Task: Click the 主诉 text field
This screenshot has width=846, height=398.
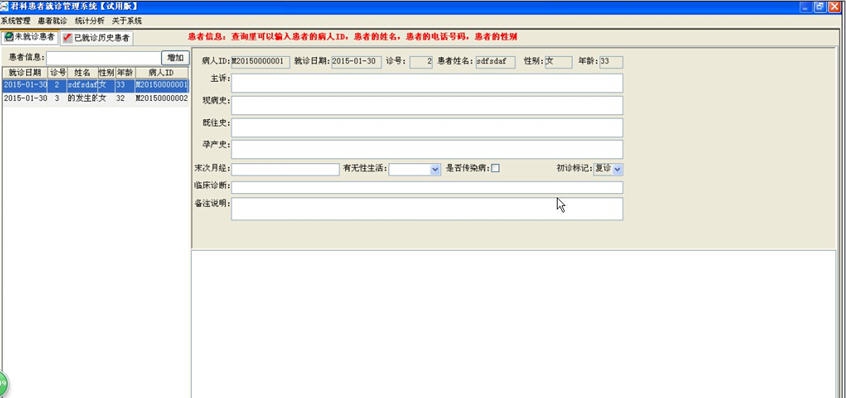Action: click(427, 83)
